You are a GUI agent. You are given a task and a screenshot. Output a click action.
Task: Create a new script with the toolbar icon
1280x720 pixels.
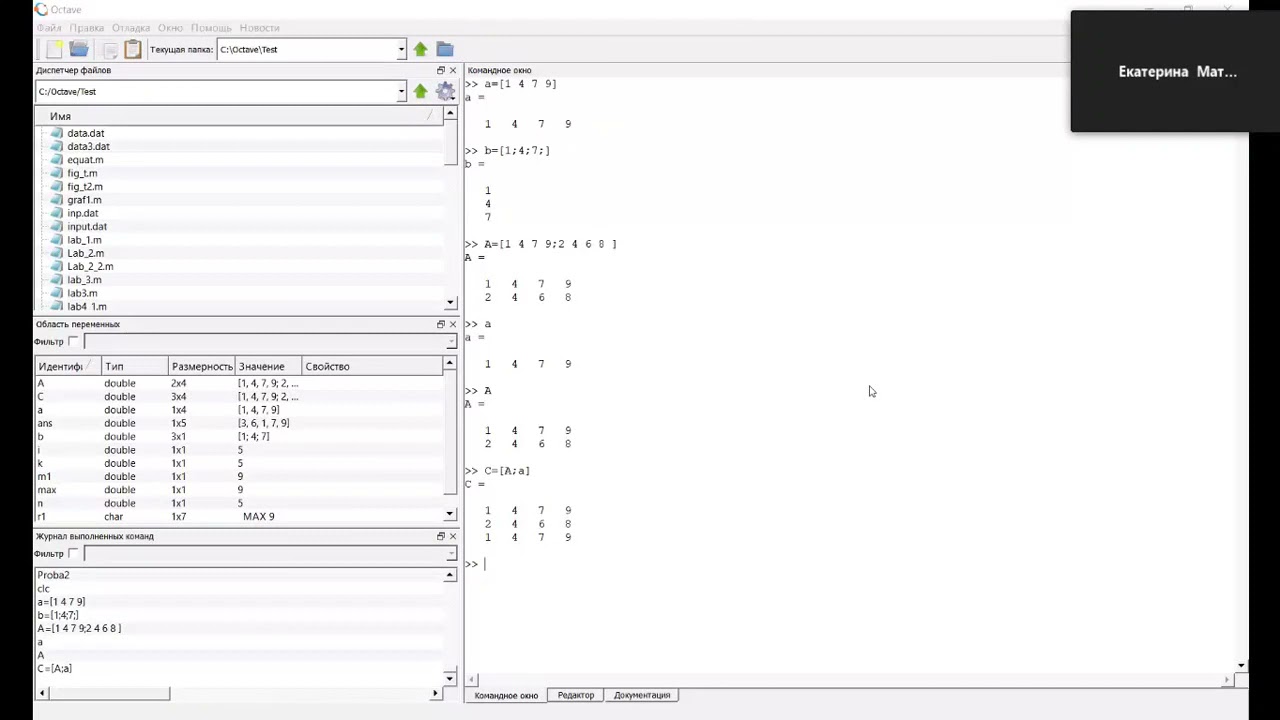tap(53, 49)
